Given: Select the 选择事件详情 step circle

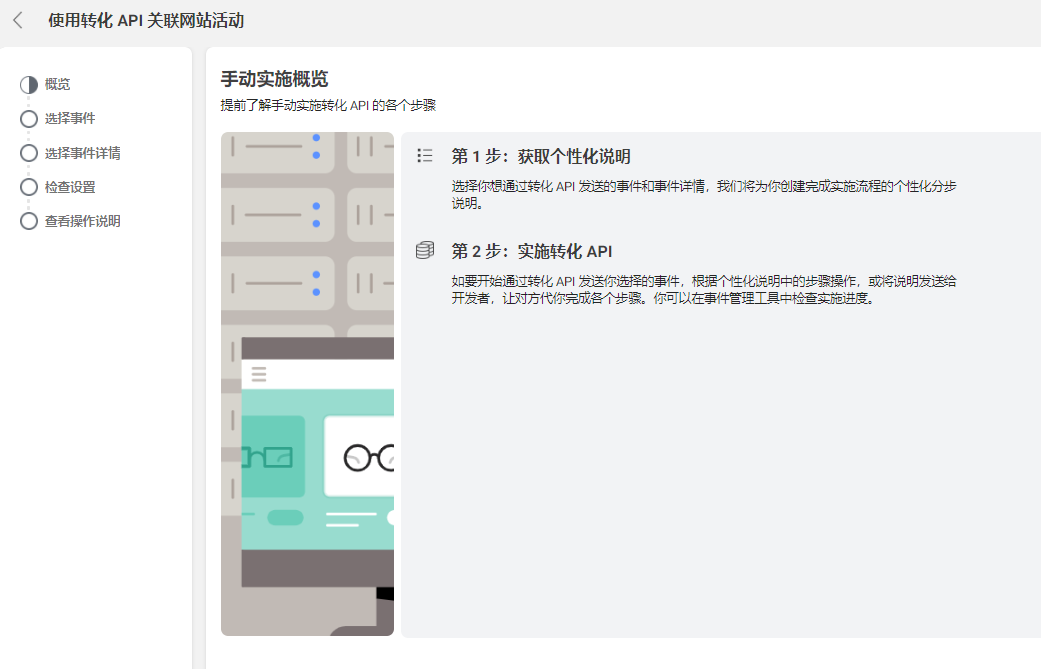Looking at the screenshot, I should tap(29, 153).
